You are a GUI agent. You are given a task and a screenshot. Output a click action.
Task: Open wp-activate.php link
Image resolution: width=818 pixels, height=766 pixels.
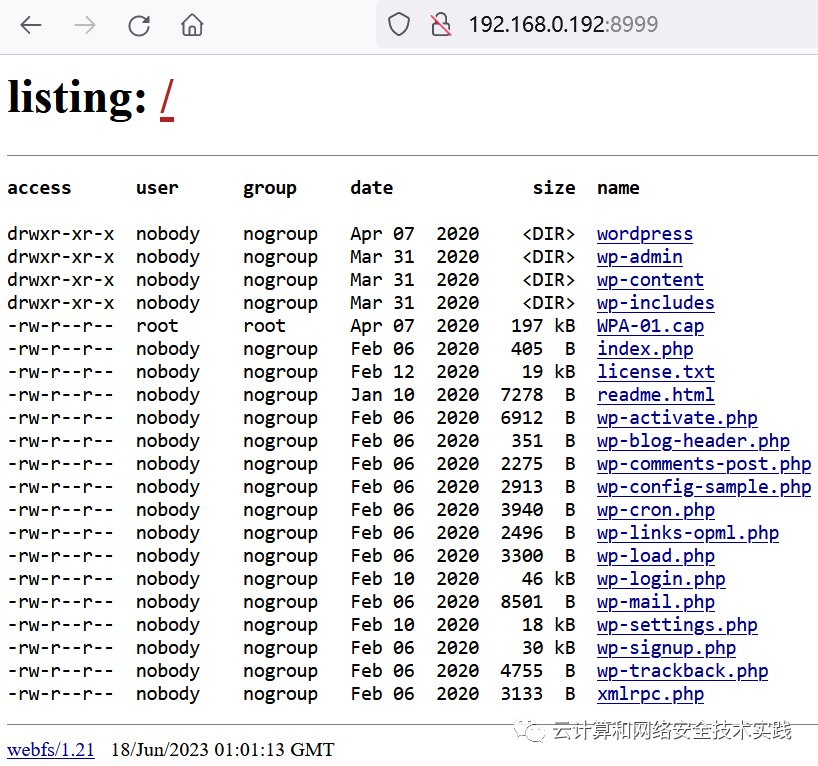[677, 418]
